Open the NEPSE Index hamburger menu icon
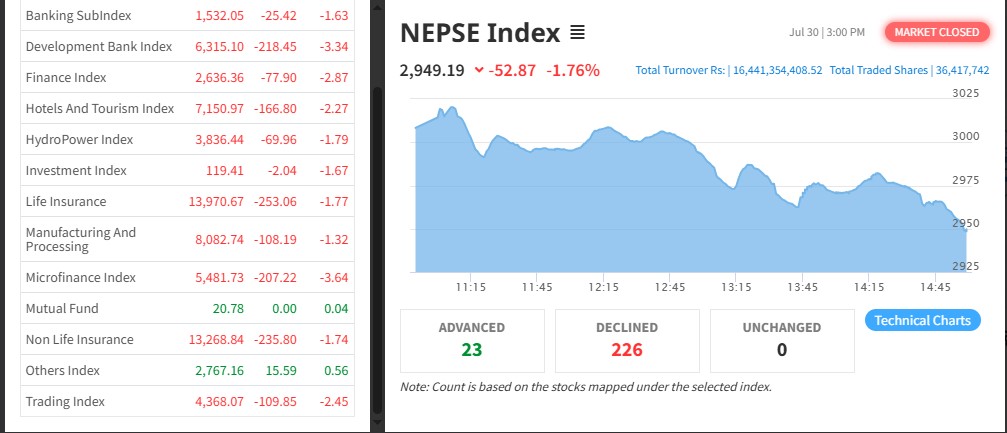The width and height of the screenshot is (1007, 433). (577, 33)
